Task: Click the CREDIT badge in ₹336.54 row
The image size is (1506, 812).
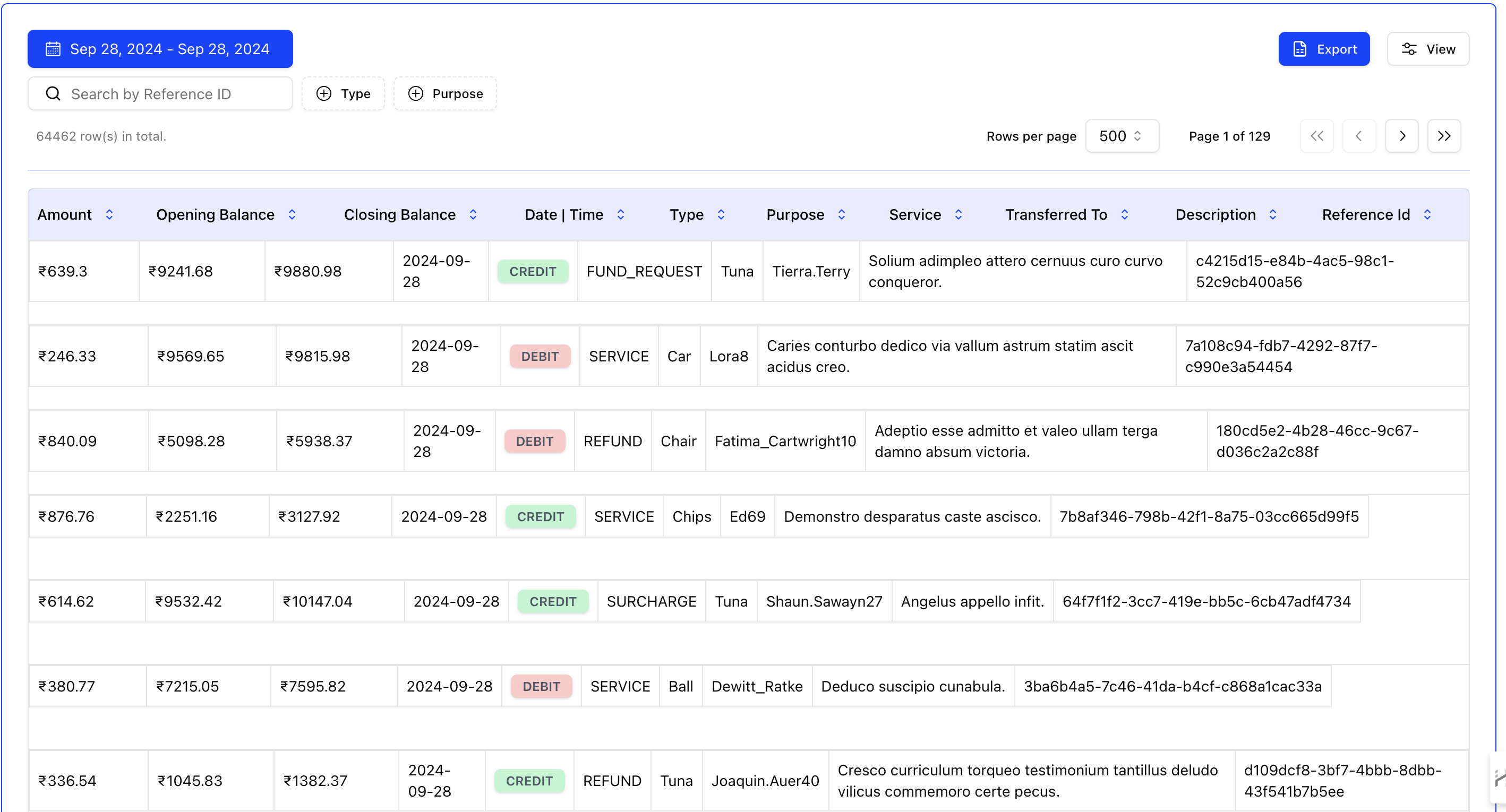Action: (x=529, y=781)
